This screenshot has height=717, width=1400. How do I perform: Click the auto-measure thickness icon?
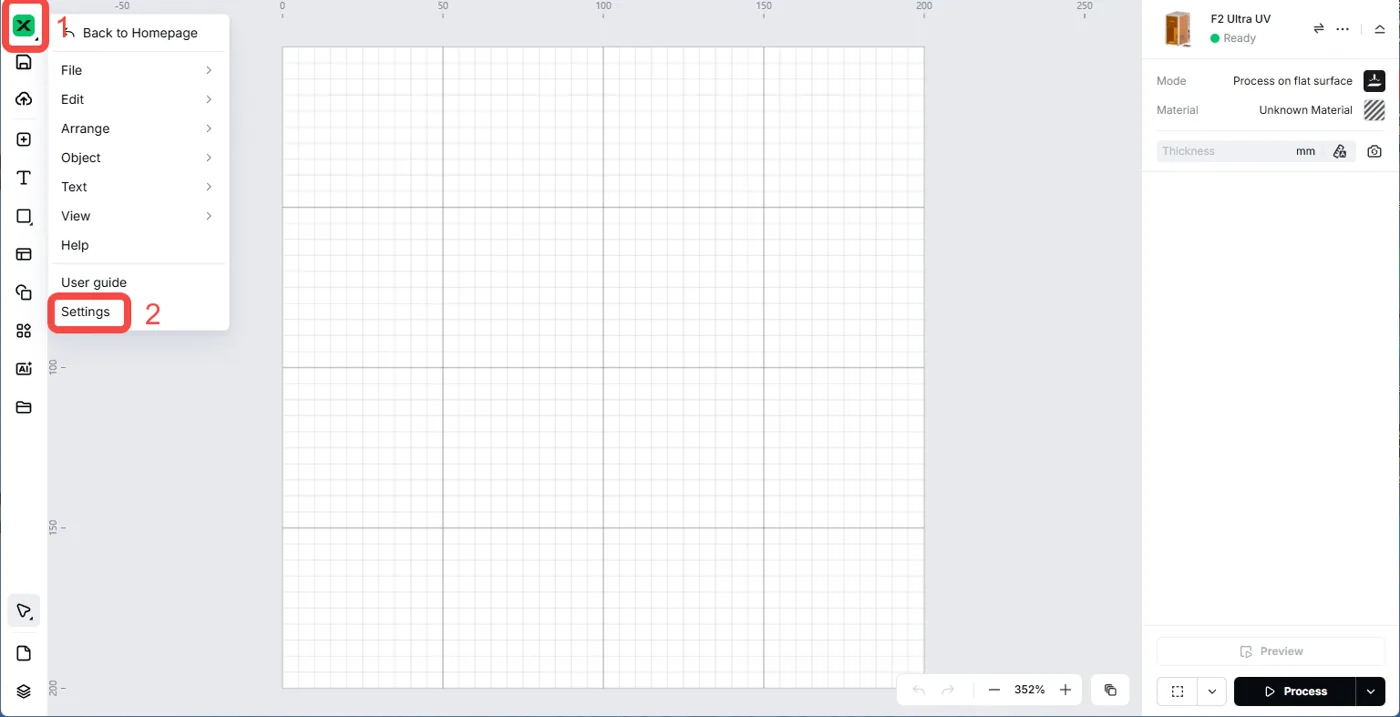pyautogui.click(x=1340, y=151)
